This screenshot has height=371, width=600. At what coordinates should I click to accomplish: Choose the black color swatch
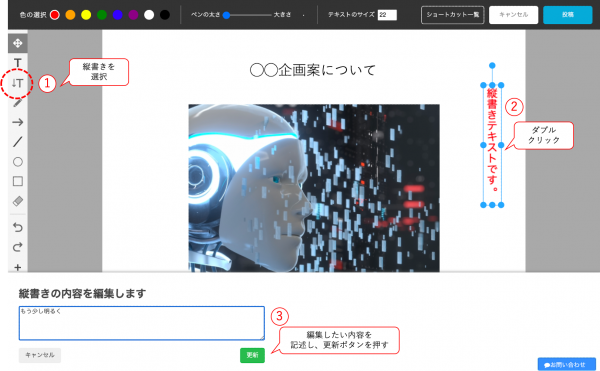pyautogui.click(x=165, y=15)
